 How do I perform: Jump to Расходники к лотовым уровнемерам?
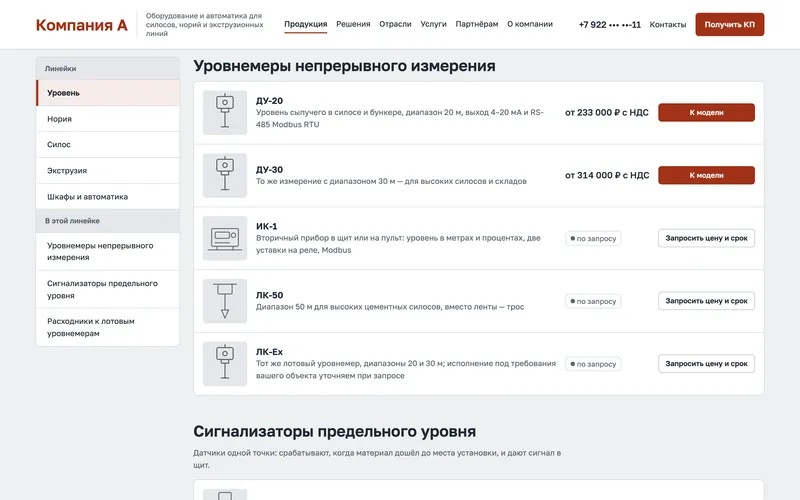pos(108,327)
